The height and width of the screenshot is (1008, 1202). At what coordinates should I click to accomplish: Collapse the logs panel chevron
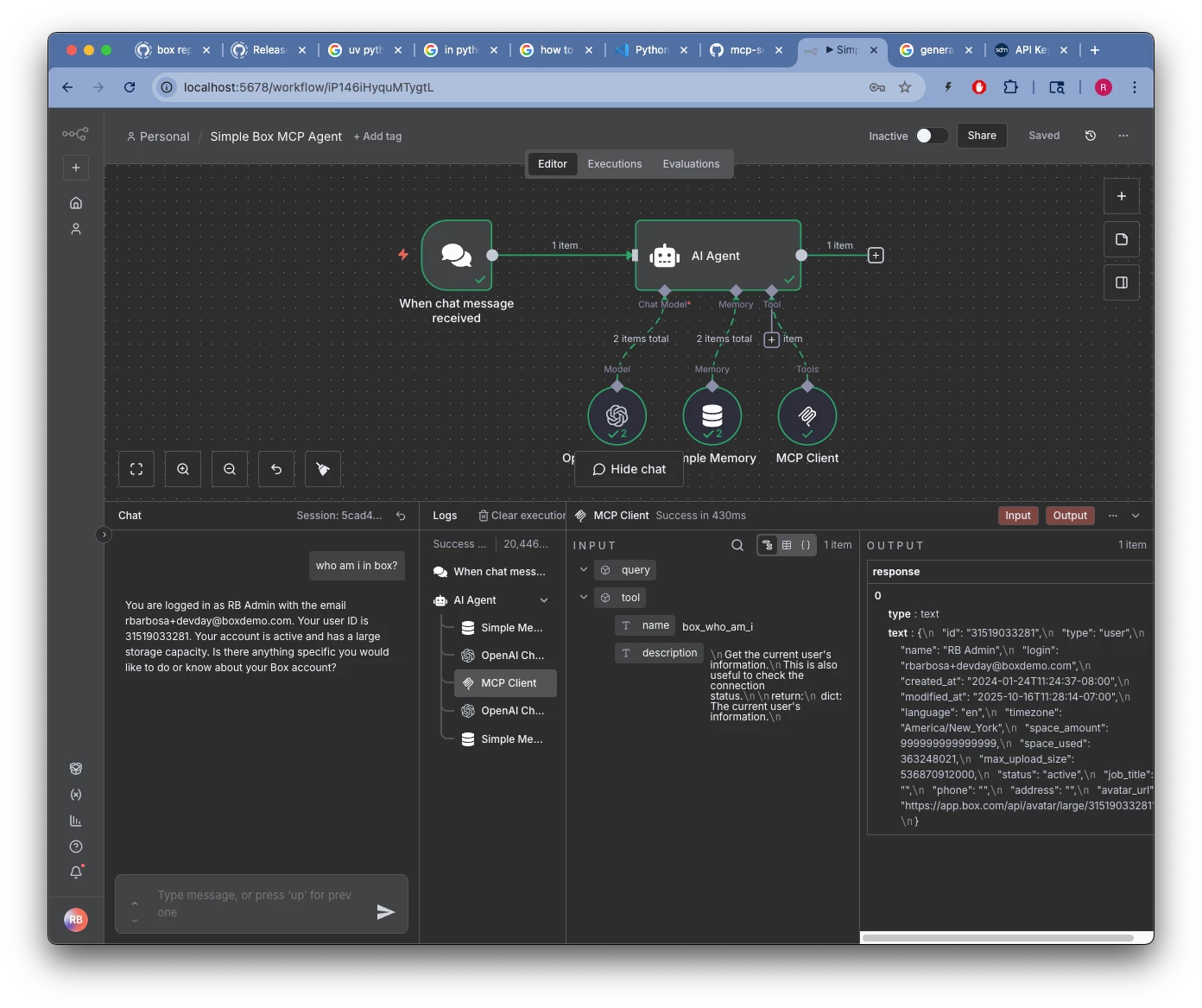point(1136,516)
